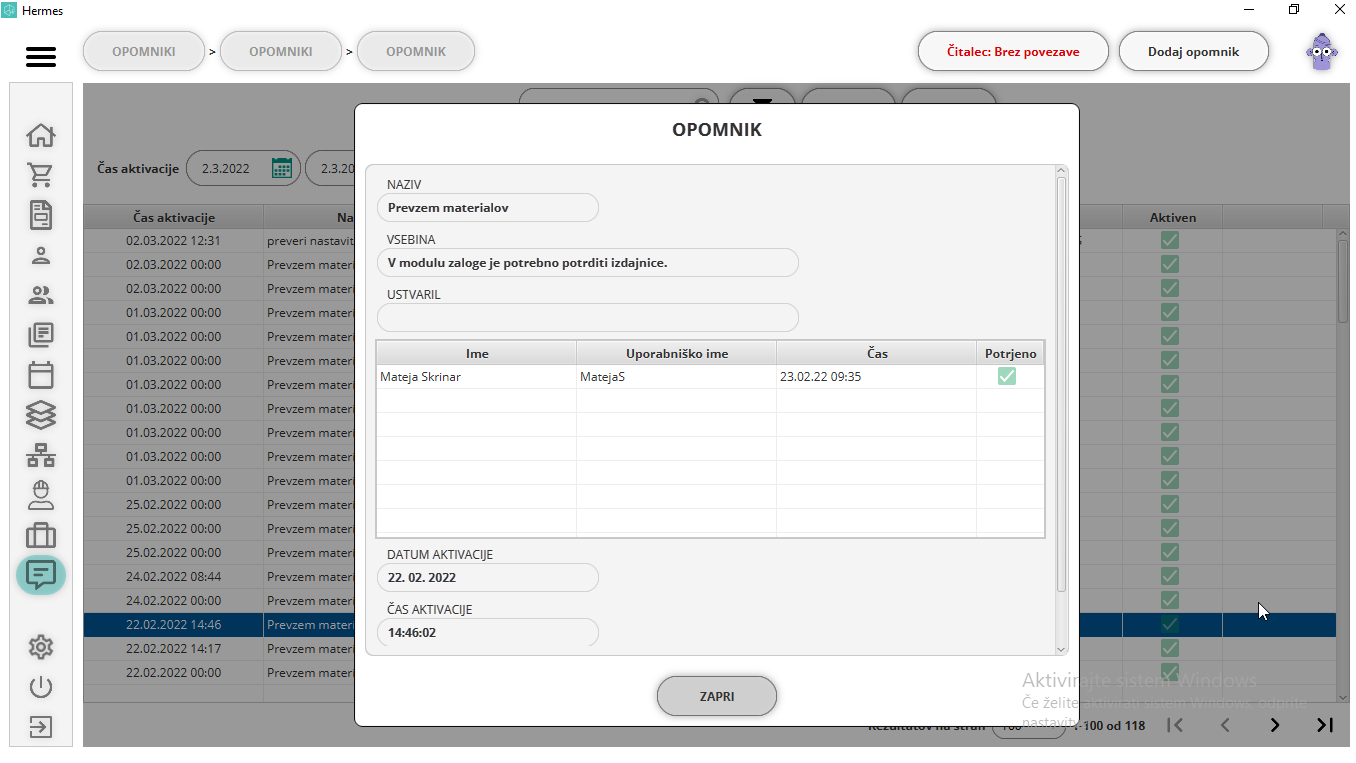Screen dimensions: 1356x763
Task: Go to Home via the house icon
Action: 41,135
